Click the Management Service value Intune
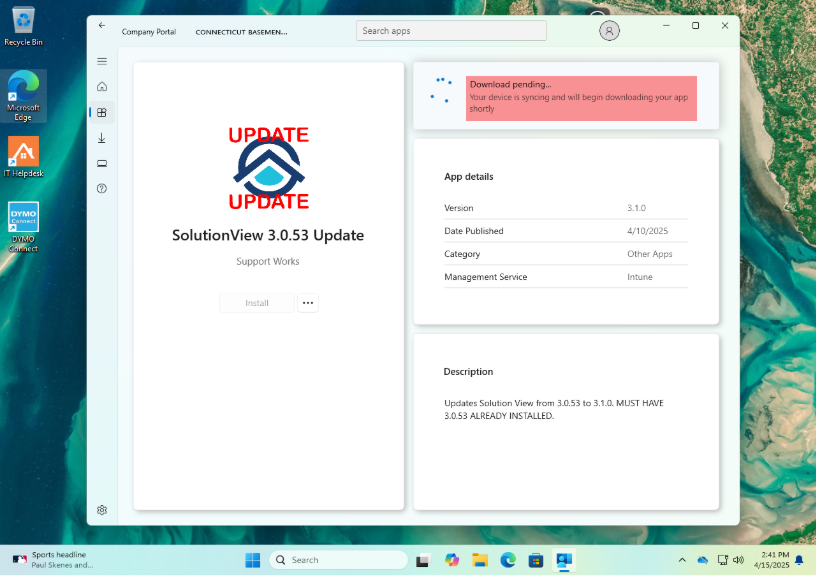The image size is (816, 576). point(640,277)
